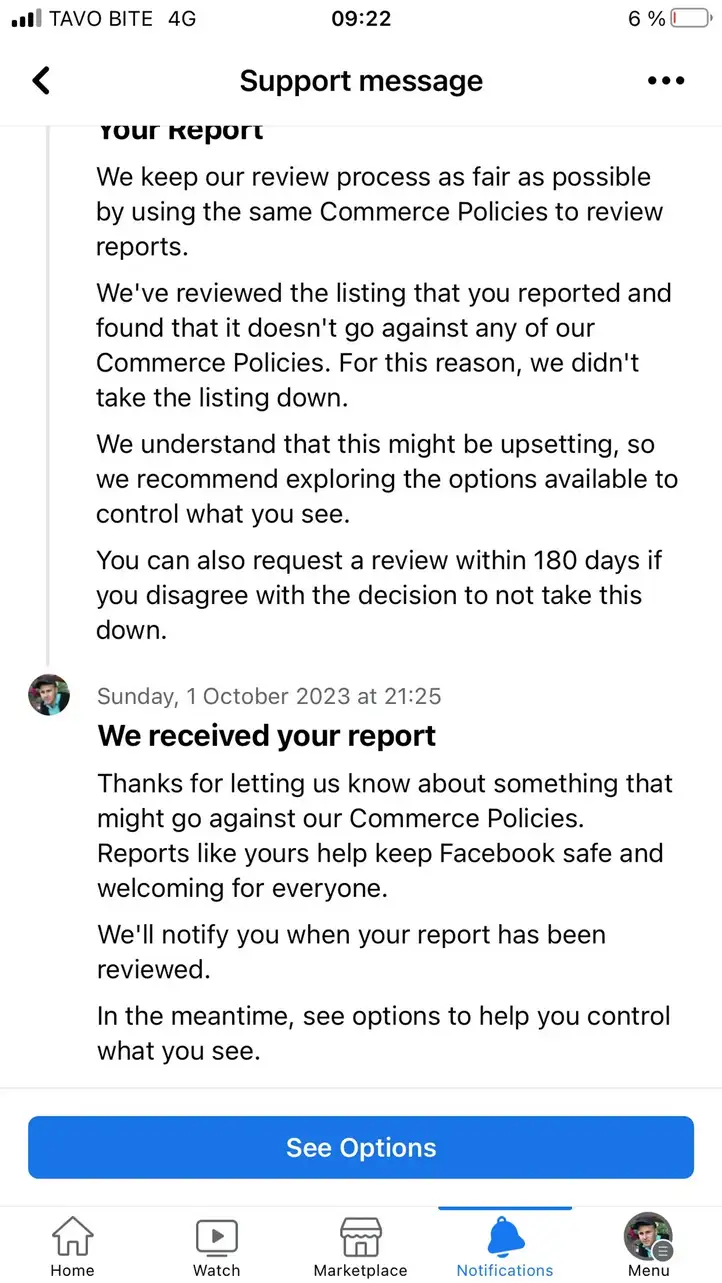The width and height of the screenshot is (722, 1283).
Task: Tap the battery indicator in status bar
Action: click(x=691, y=18)
